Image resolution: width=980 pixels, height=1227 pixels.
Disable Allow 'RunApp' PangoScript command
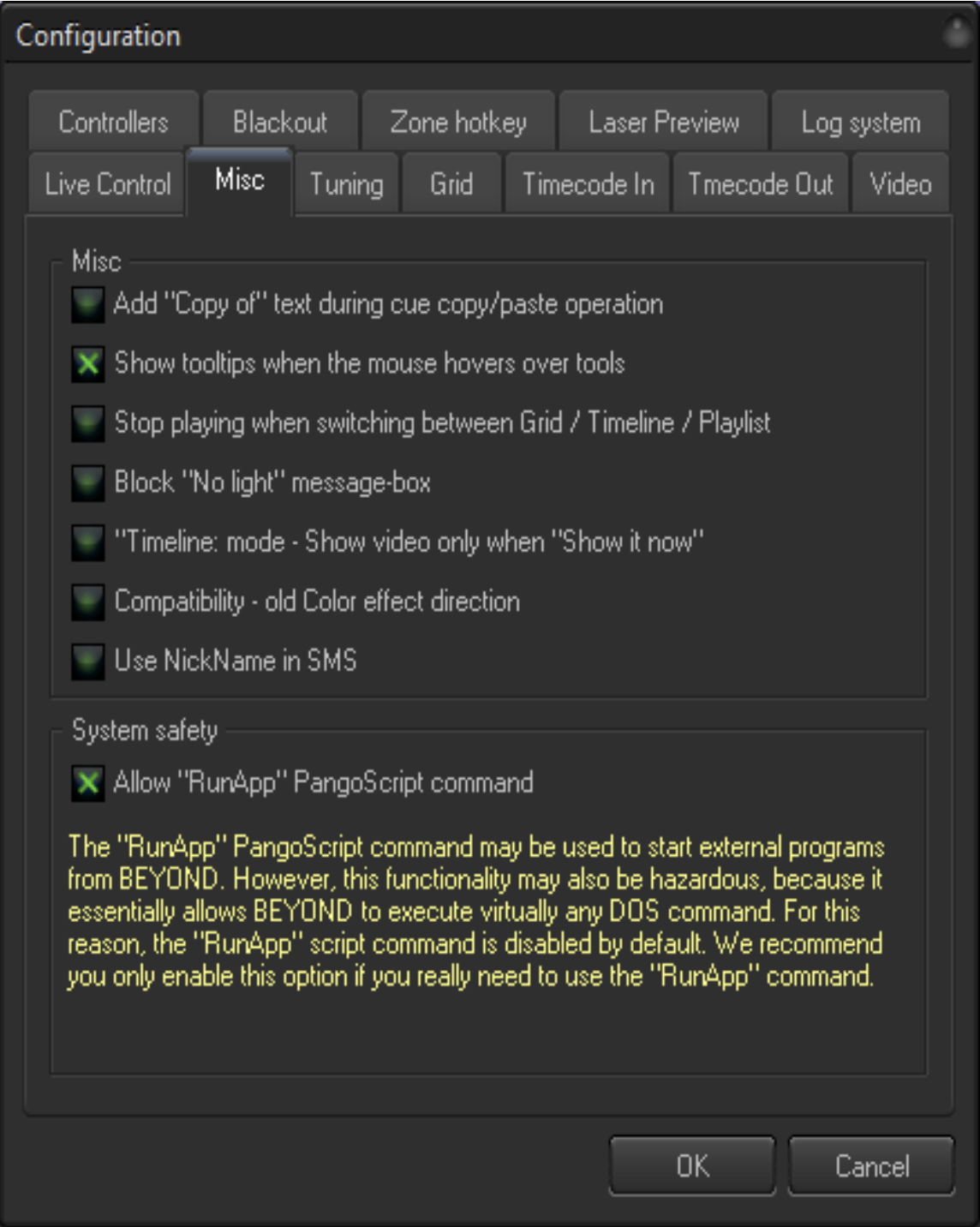(87, 783)
